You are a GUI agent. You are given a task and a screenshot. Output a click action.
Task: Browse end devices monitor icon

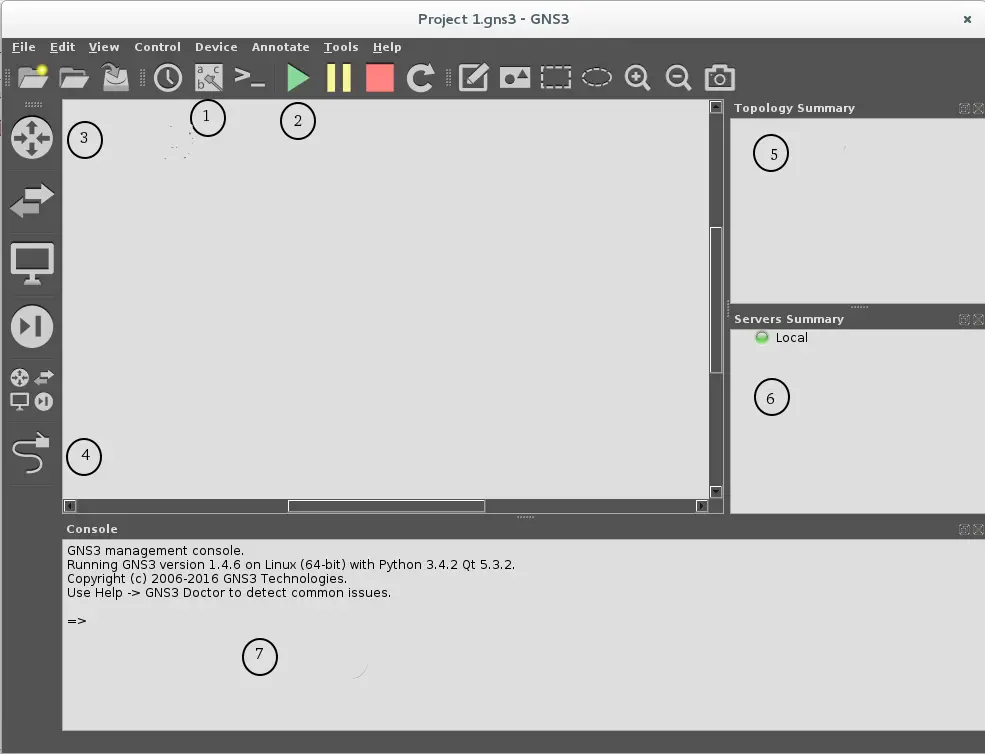[32, 263]
